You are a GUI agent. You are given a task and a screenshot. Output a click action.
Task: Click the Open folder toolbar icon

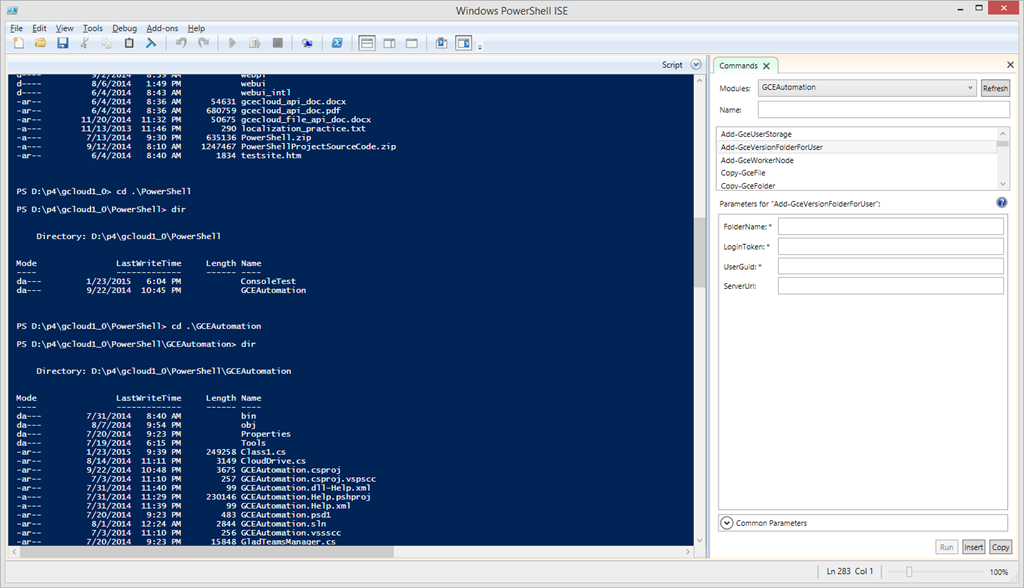point(41,44)
